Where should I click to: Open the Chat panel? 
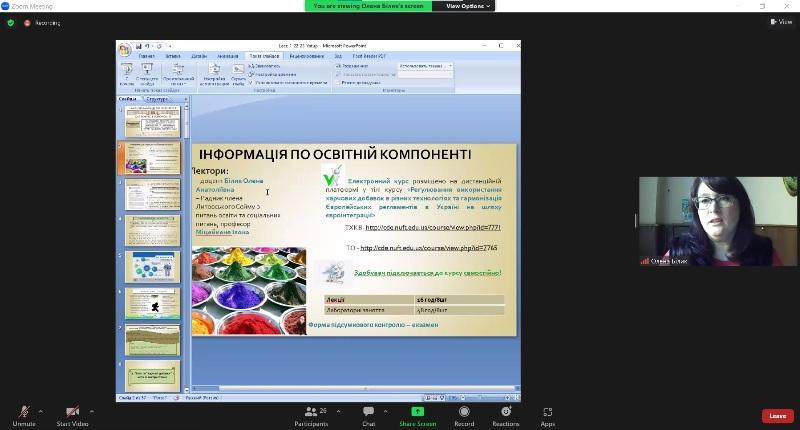(x=368, y=412)
